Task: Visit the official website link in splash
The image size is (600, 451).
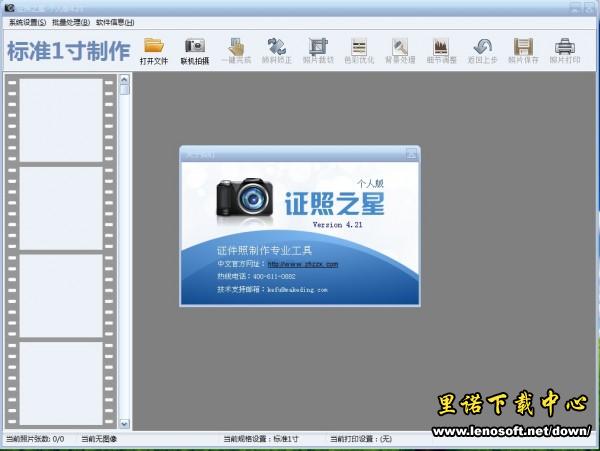Action: click(x=303, y=264)
